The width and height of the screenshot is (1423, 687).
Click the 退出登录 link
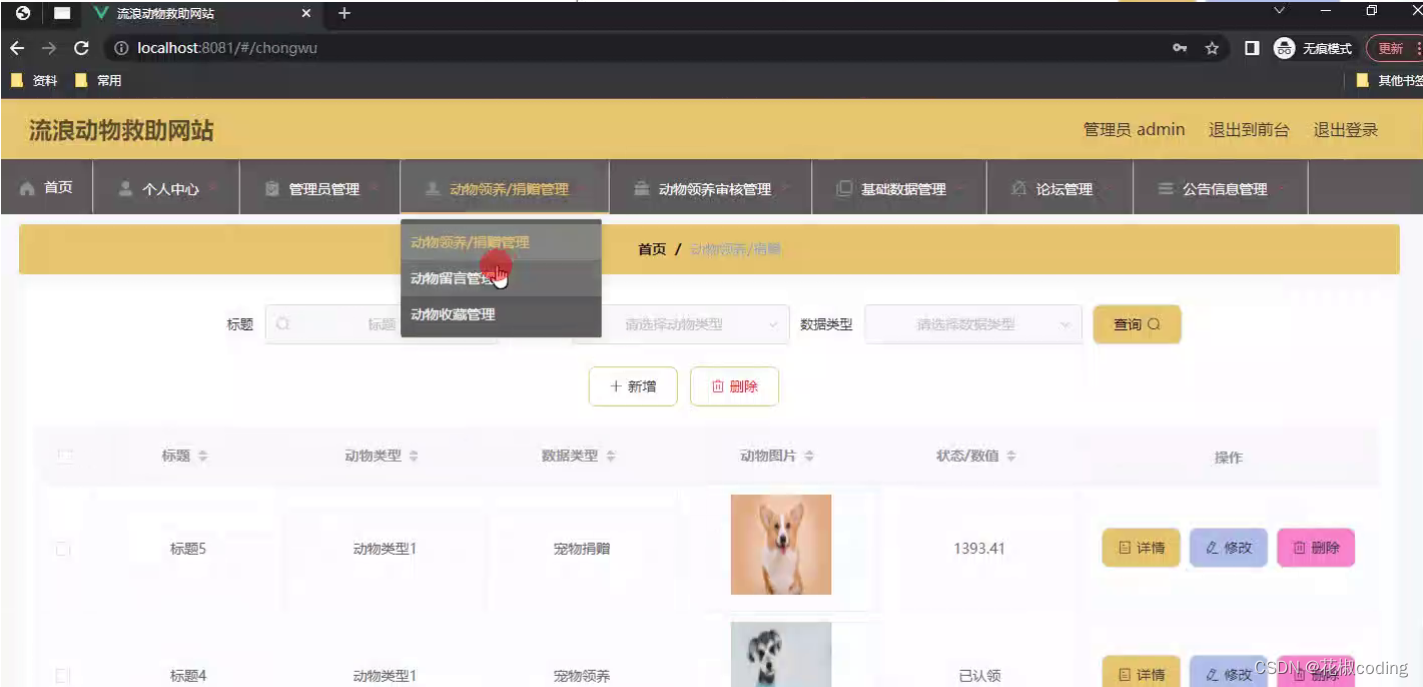coord(1345,130)
